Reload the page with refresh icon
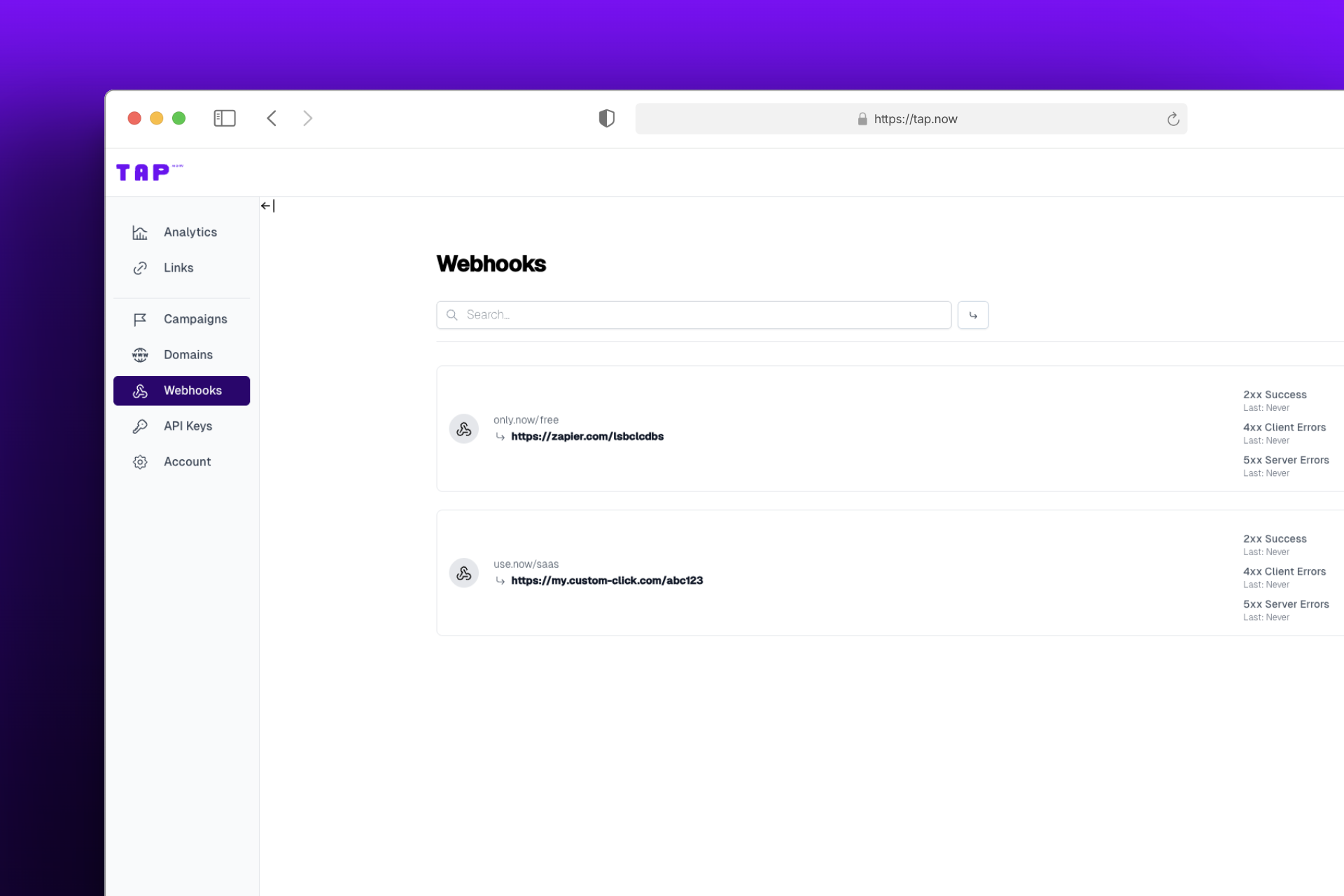Screen dimensions: 1344x896 click(x=1173, y=119)
